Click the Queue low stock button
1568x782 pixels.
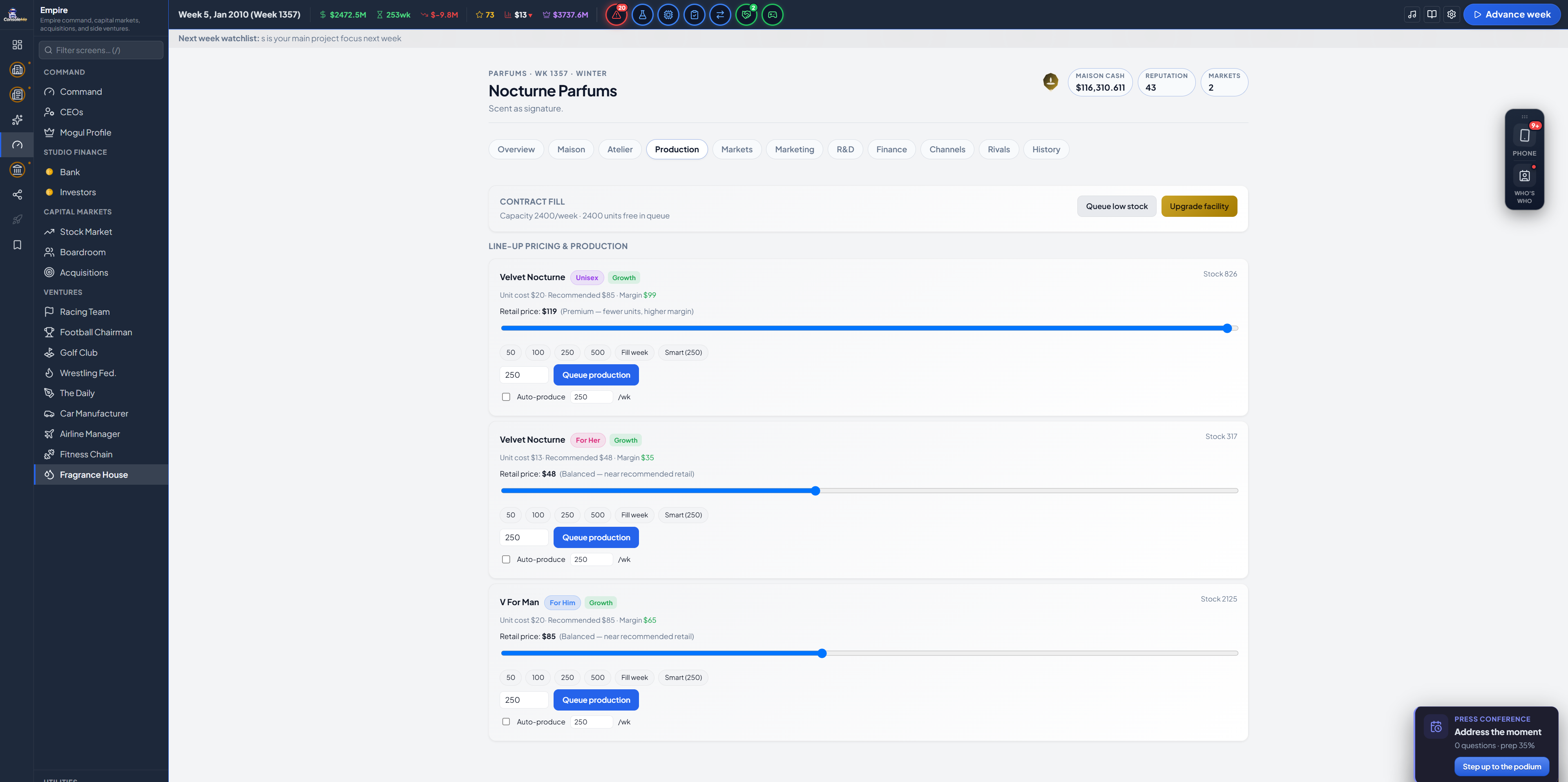tap(1116, 206)
